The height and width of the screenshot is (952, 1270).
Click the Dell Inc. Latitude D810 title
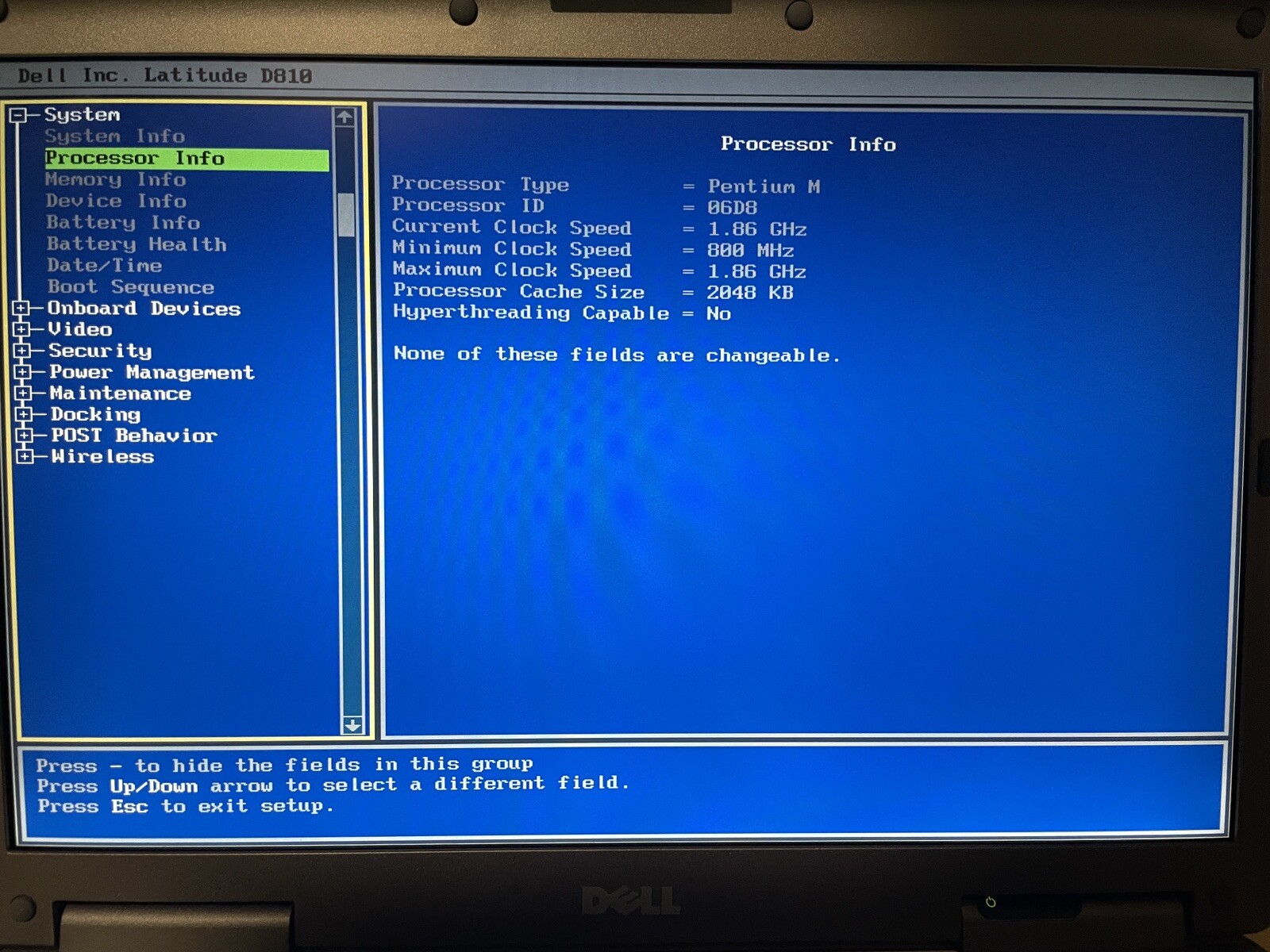coord(165,76)
